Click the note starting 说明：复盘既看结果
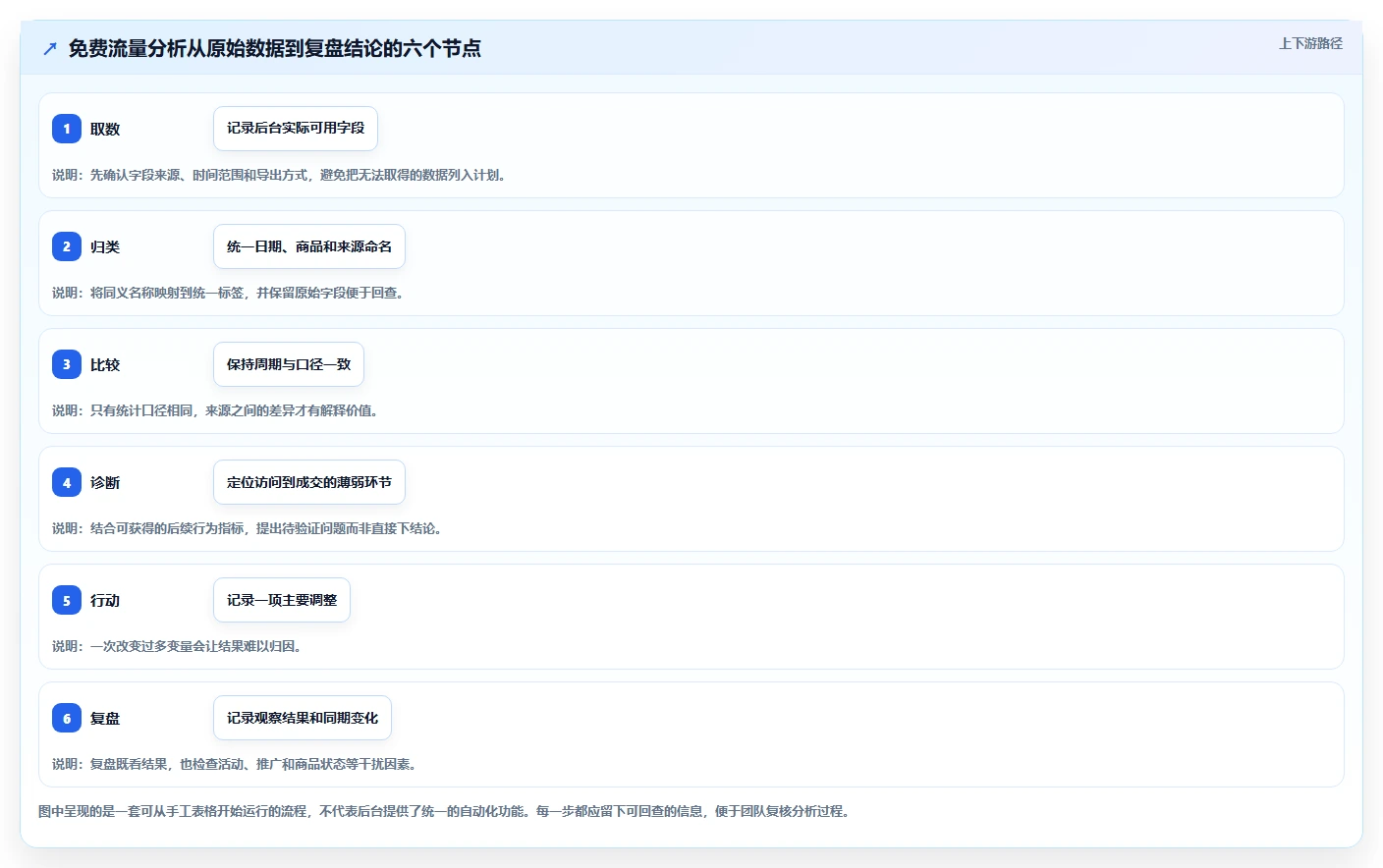The image size is (1383, 868). 235,764
